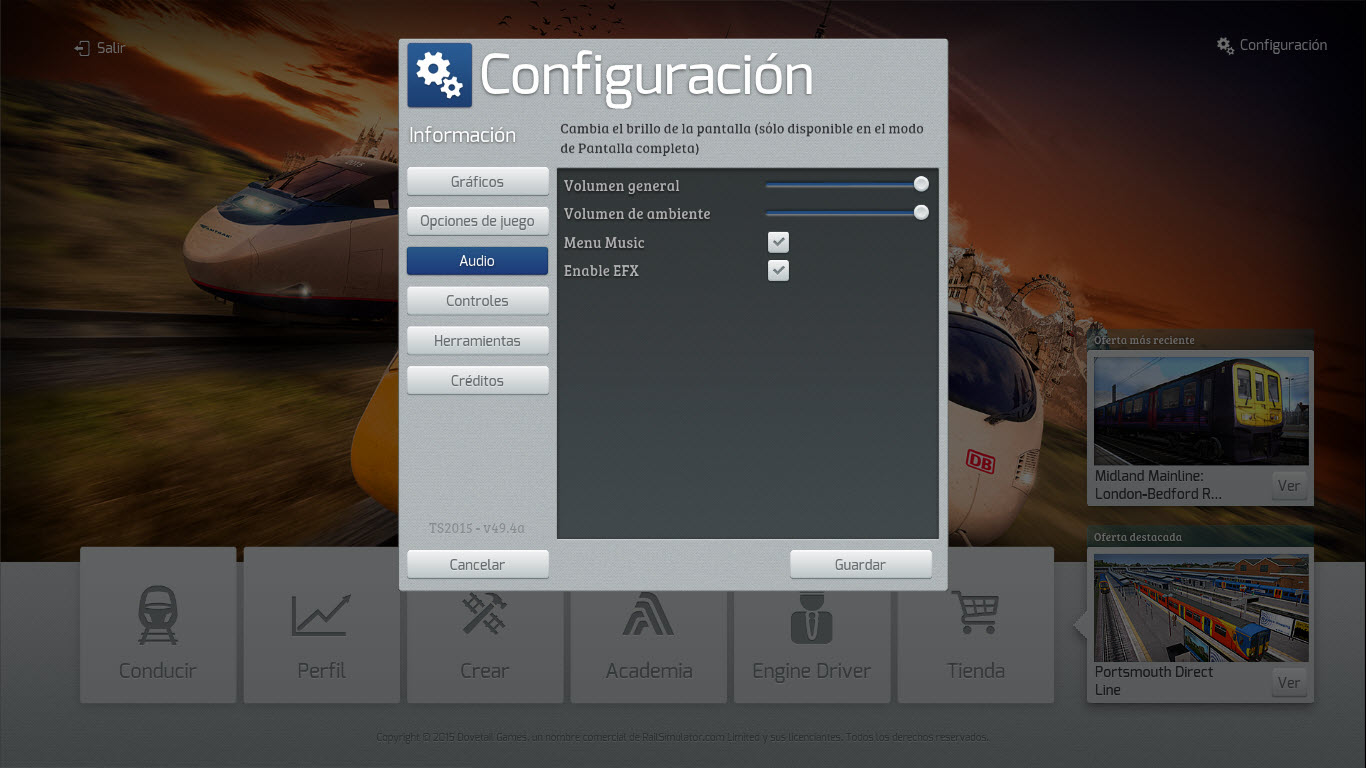Switch to the Gráficos settings section
The image size is (1366, 768).
(x=478, y=181)
